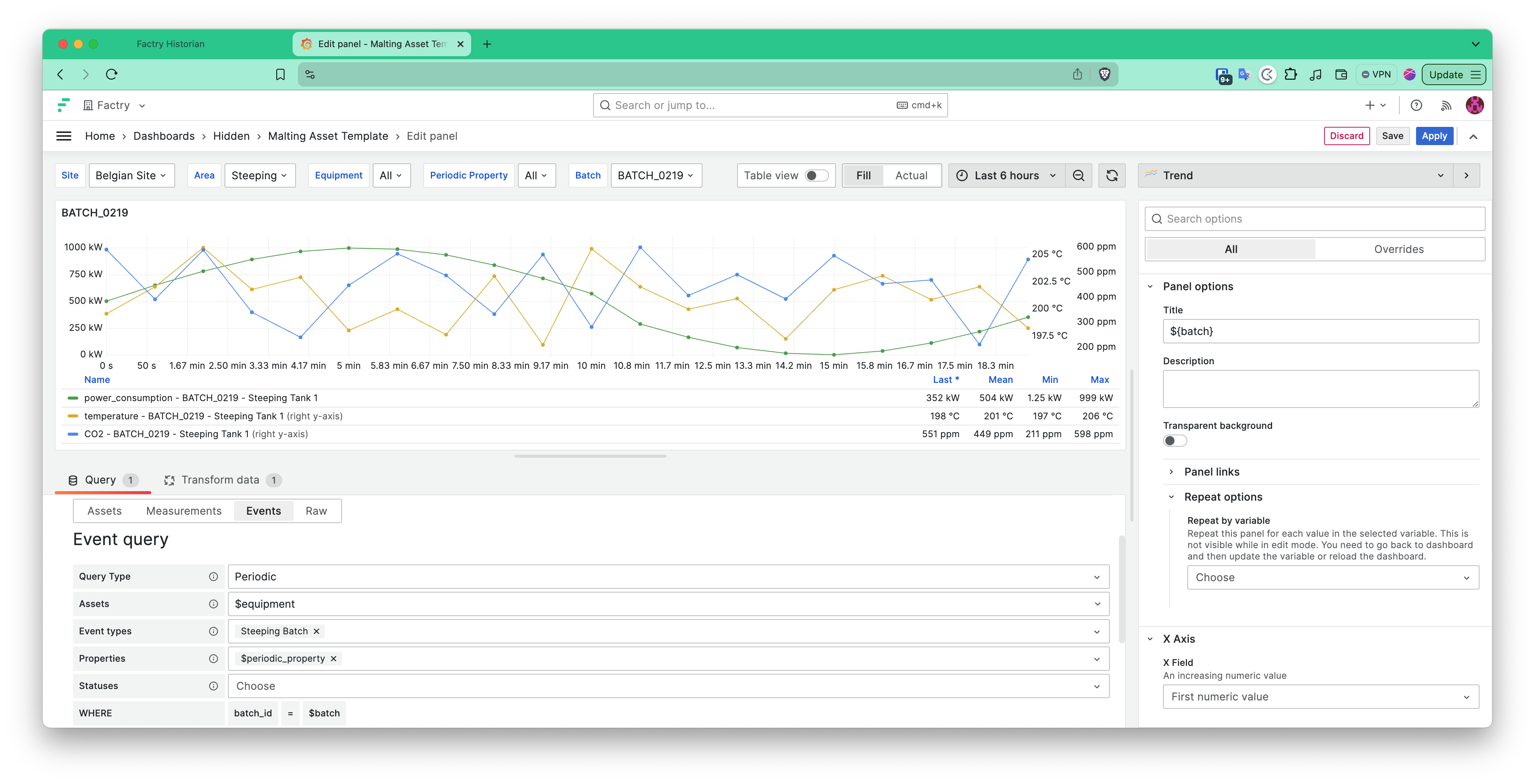Viewport: 1535px width, 784px height.
Task: Open the browser wallet icon
Action: [1341, 74]
